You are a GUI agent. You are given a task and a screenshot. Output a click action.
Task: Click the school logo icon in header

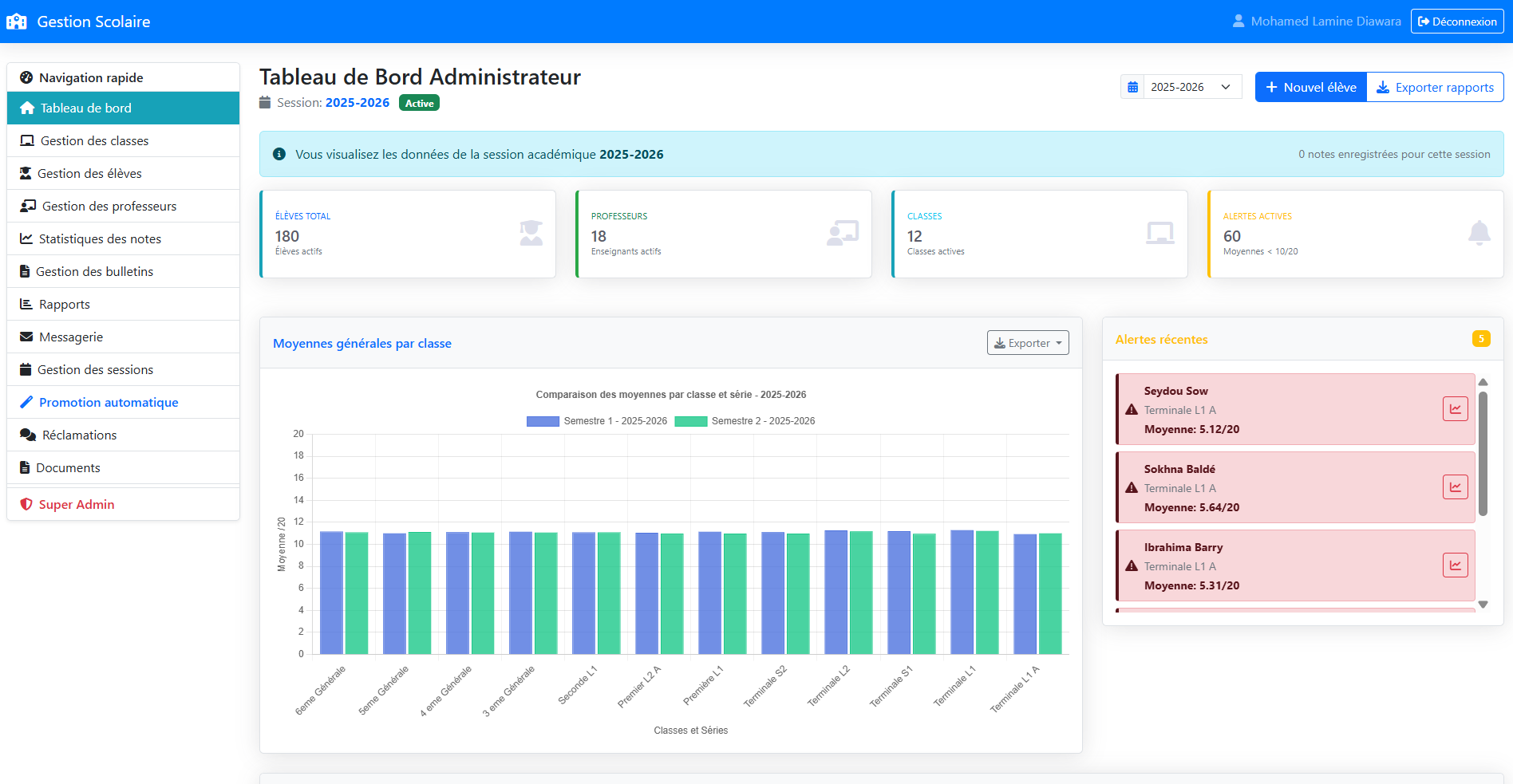click(17, 22)
